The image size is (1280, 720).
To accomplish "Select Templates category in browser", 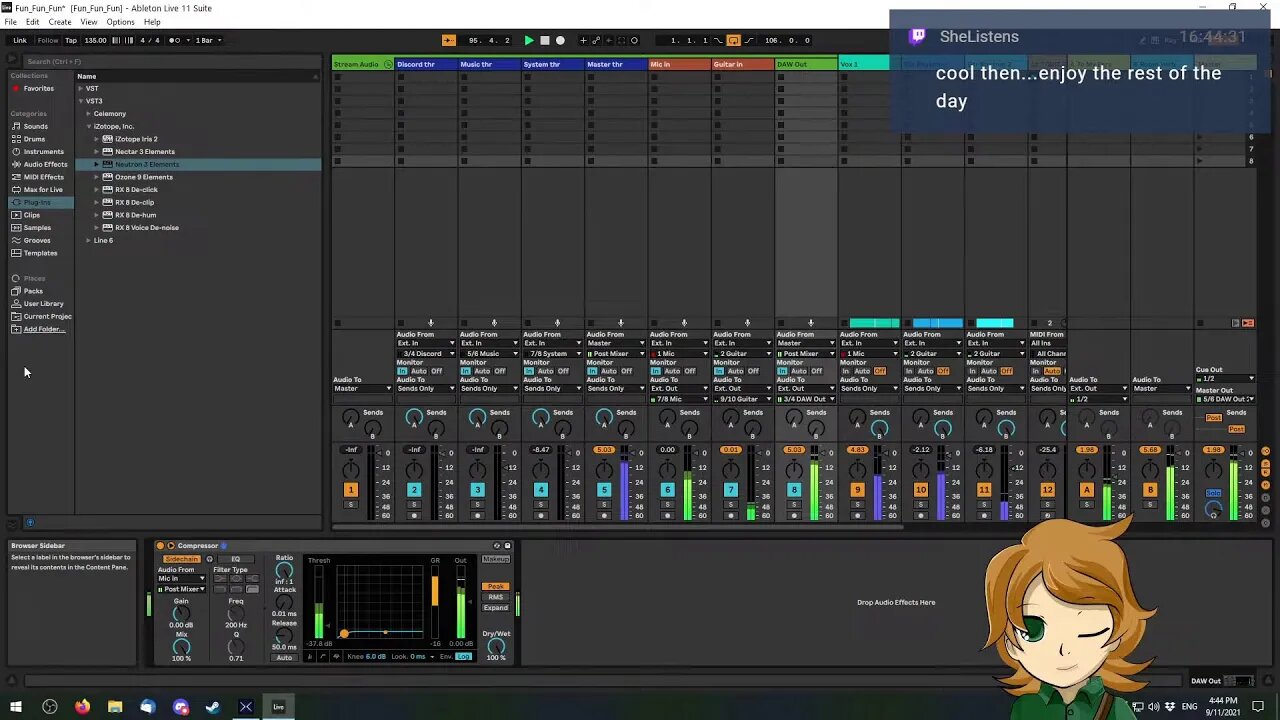I will tap(40, 253).
